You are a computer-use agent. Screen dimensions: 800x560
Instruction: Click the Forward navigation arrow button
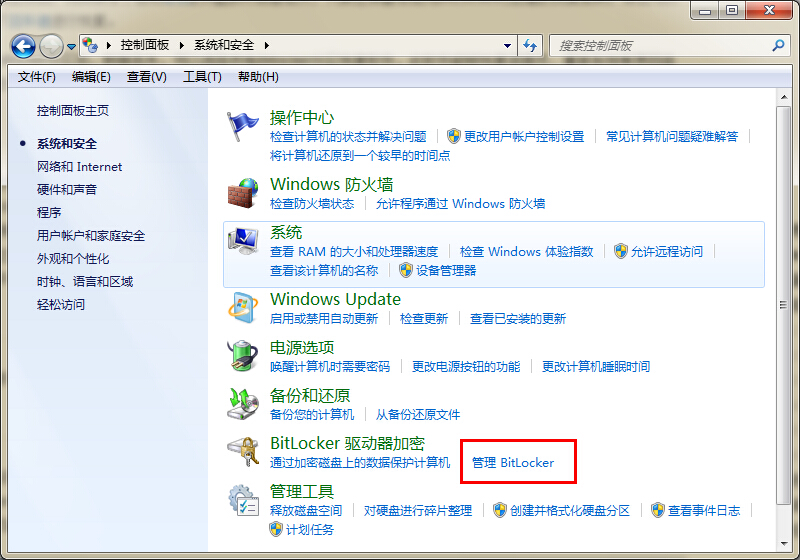(x=51, y=46)
